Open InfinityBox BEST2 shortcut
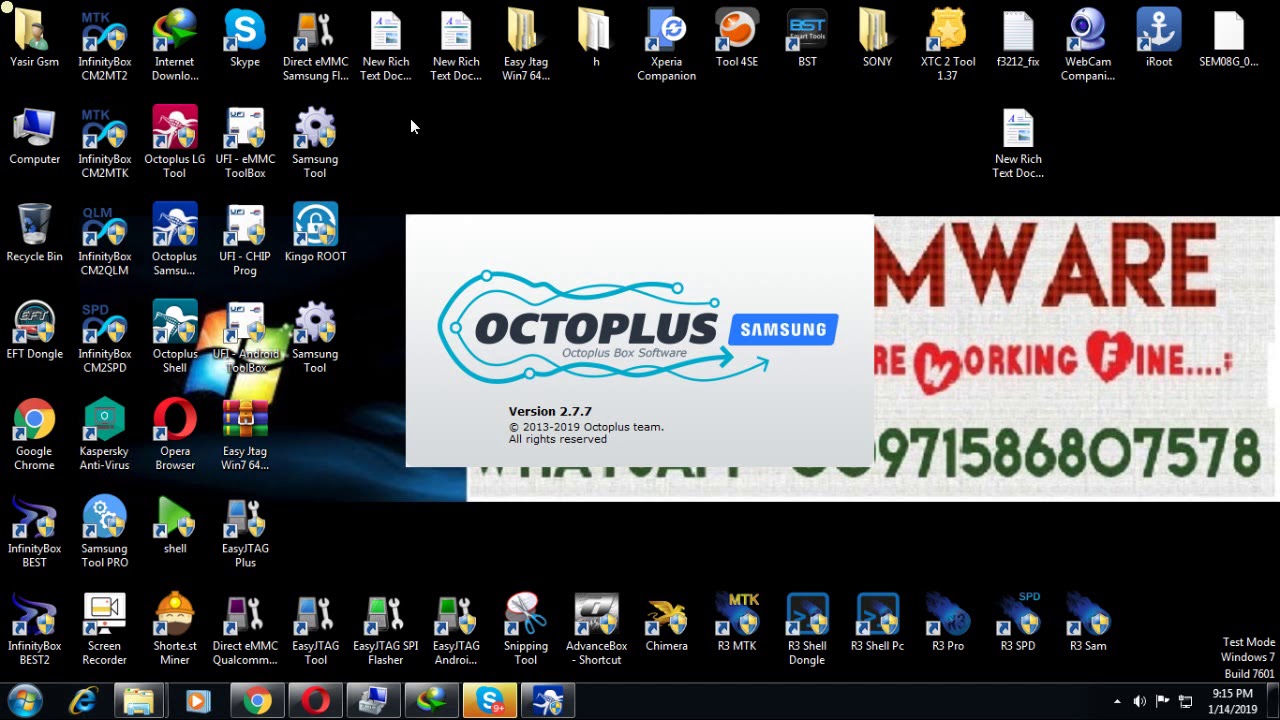 pos(34,631)
